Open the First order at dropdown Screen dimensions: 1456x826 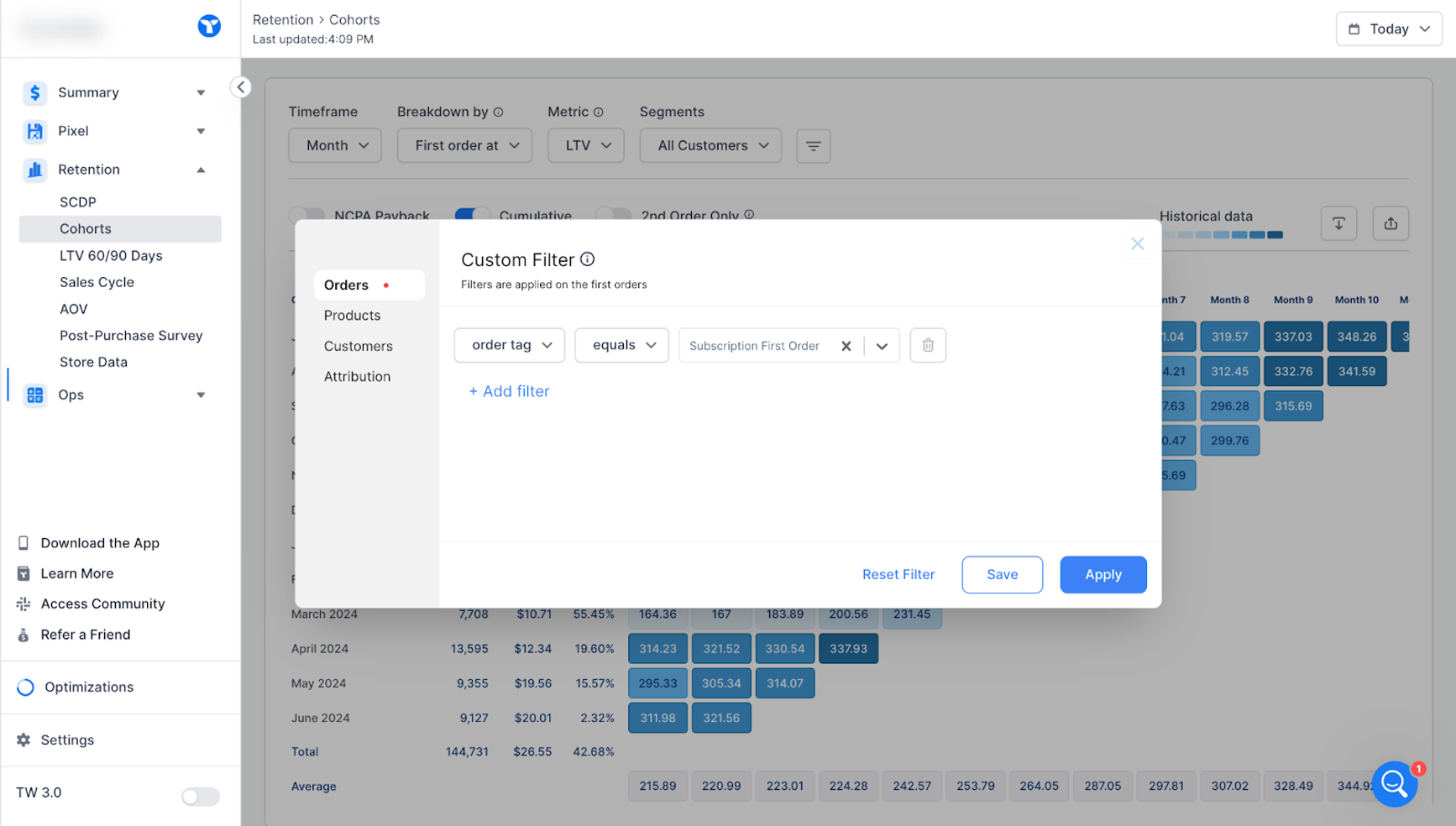coord(464,145)
